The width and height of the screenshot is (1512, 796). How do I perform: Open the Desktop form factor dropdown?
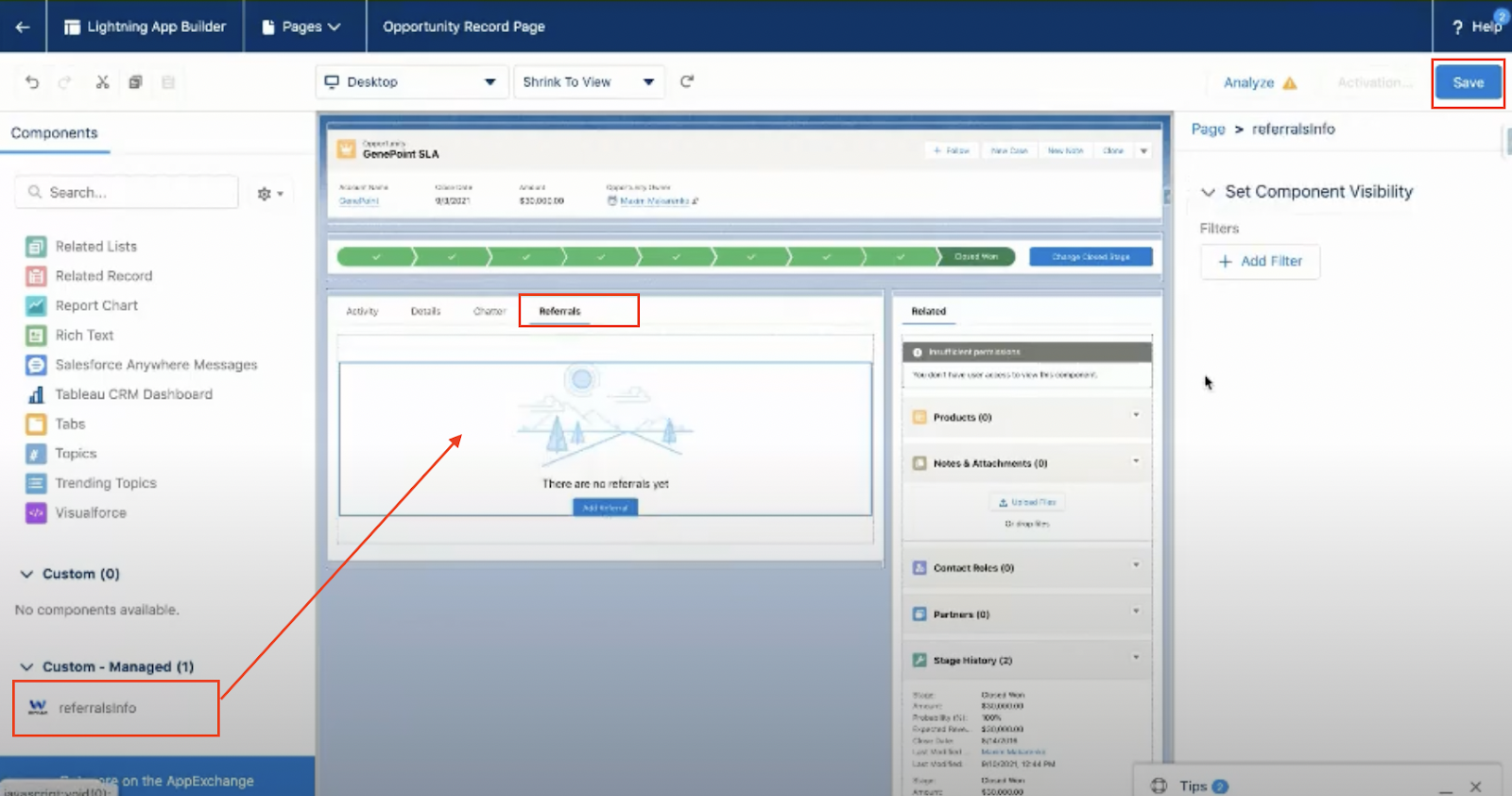[410, 82]
